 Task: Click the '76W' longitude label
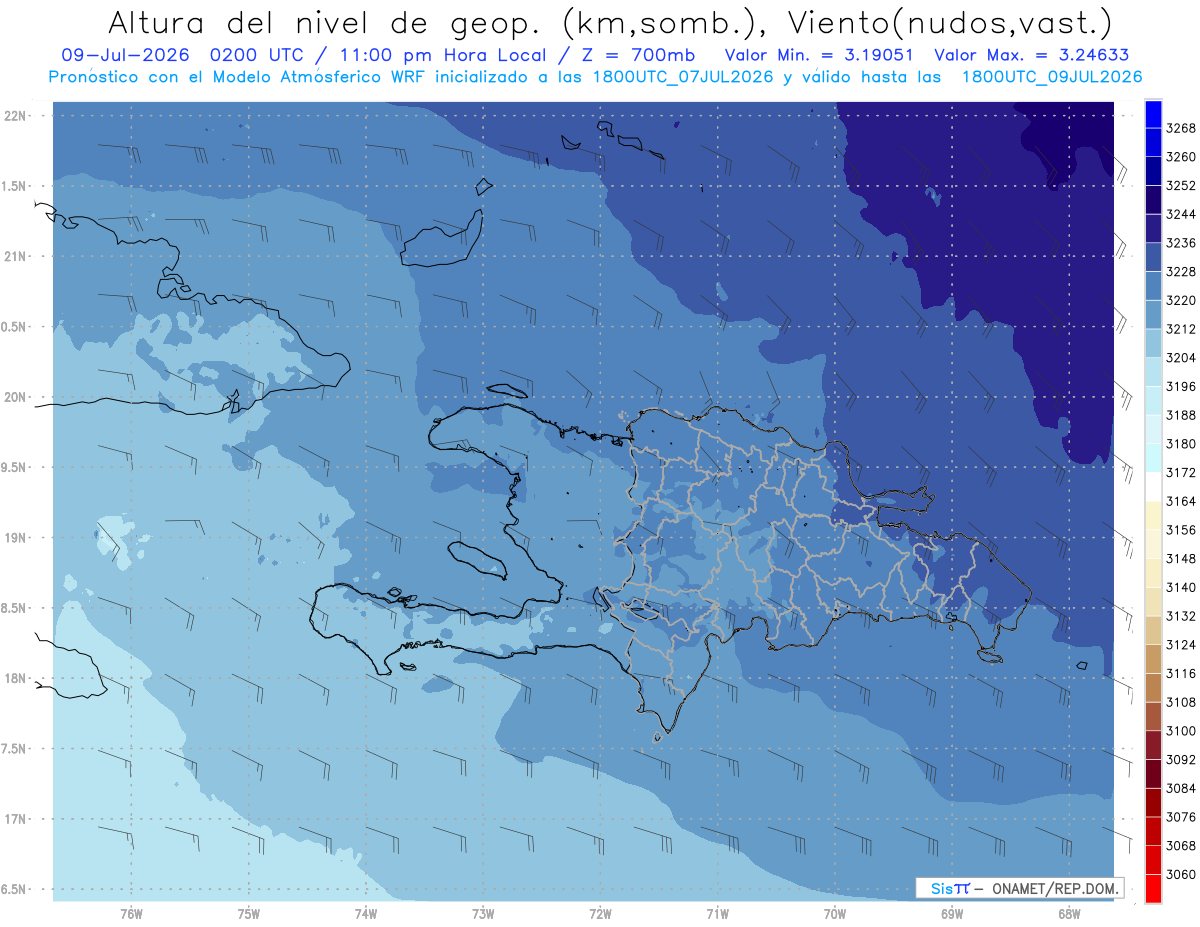131,914
